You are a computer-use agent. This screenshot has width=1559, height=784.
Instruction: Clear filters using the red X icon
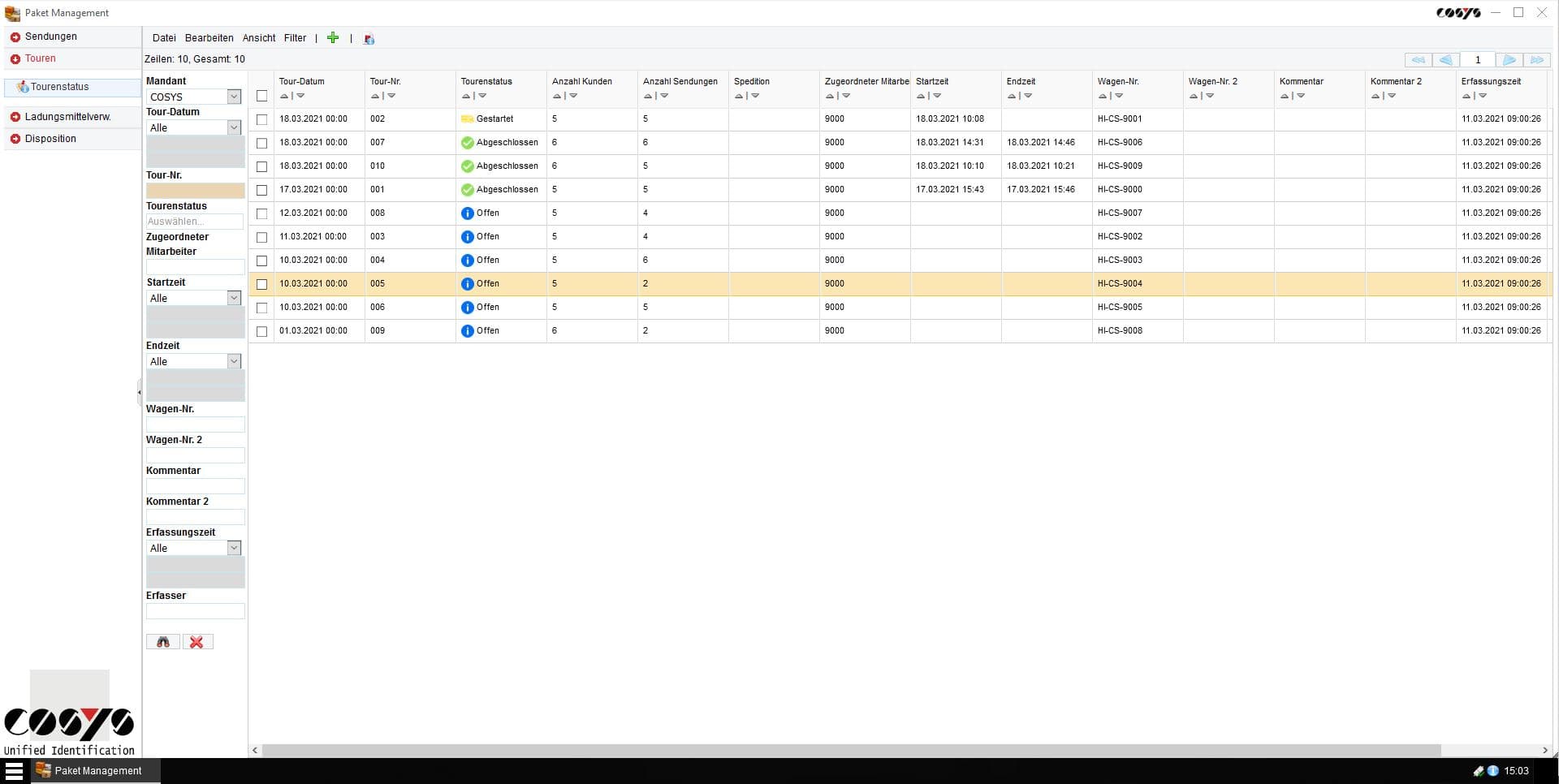(197, 641)
